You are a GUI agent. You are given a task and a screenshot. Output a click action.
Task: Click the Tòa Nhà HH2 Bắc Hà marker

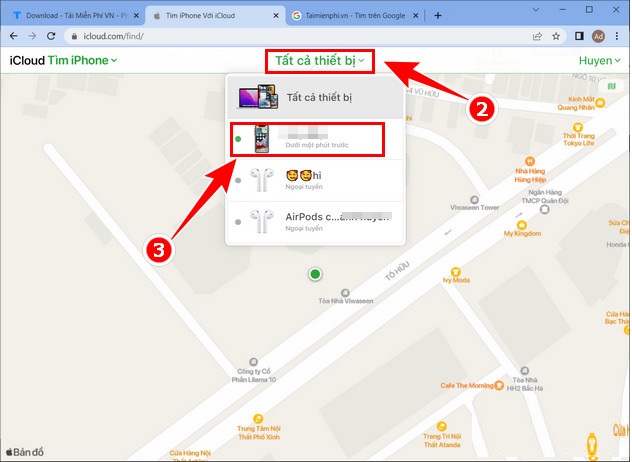(524, 370)
